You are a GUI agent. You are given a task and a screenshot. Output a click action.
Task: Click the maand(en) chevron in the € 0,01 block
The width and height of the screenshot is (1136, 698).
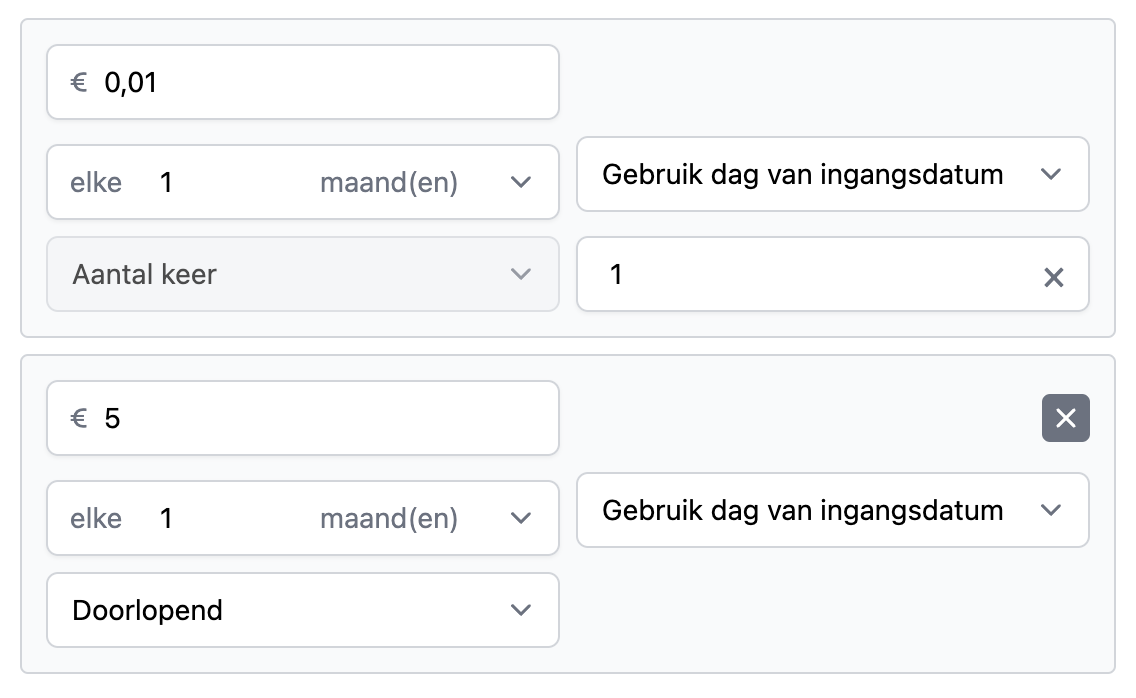[x=520, y=182]
